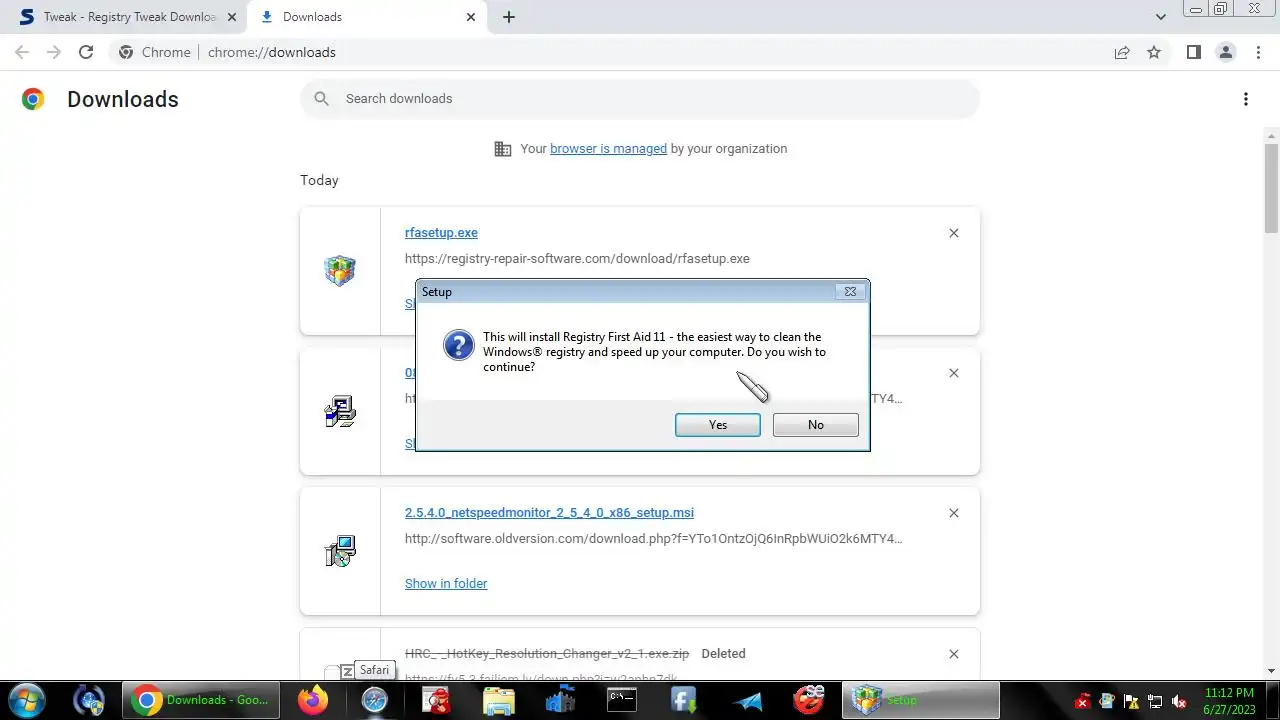This screenshot has height=720, width=1280.
Task: Click Yes in the Setup dialog
Action: coord(718,425)
